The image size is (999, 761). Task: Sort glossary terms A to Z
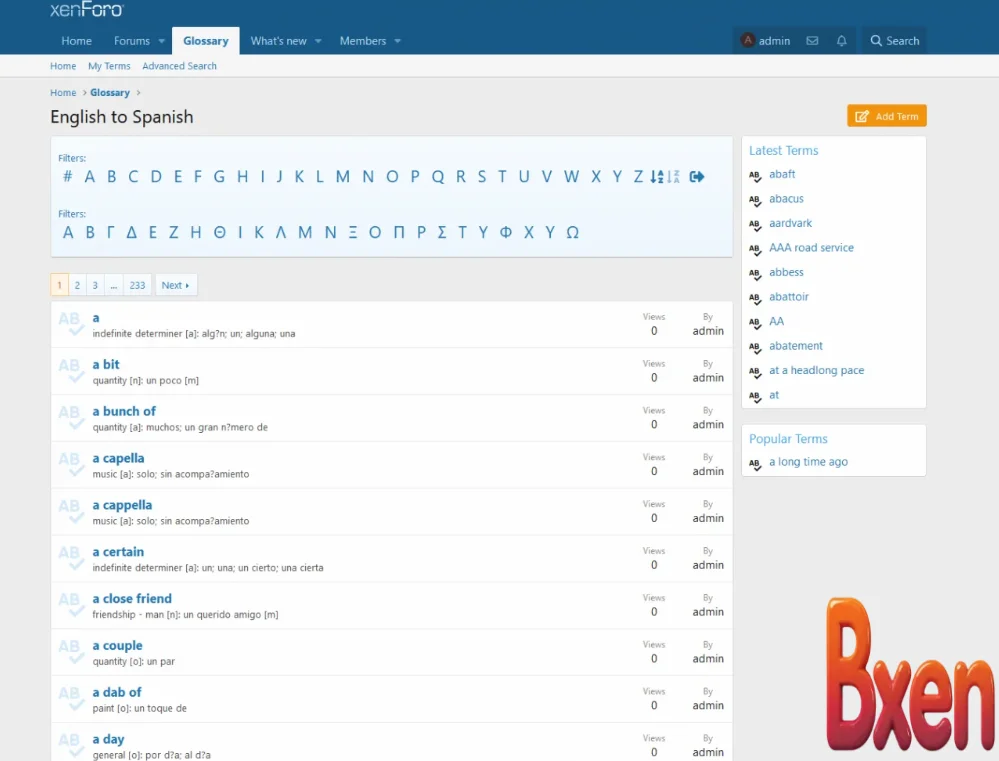tap(657, 177)
